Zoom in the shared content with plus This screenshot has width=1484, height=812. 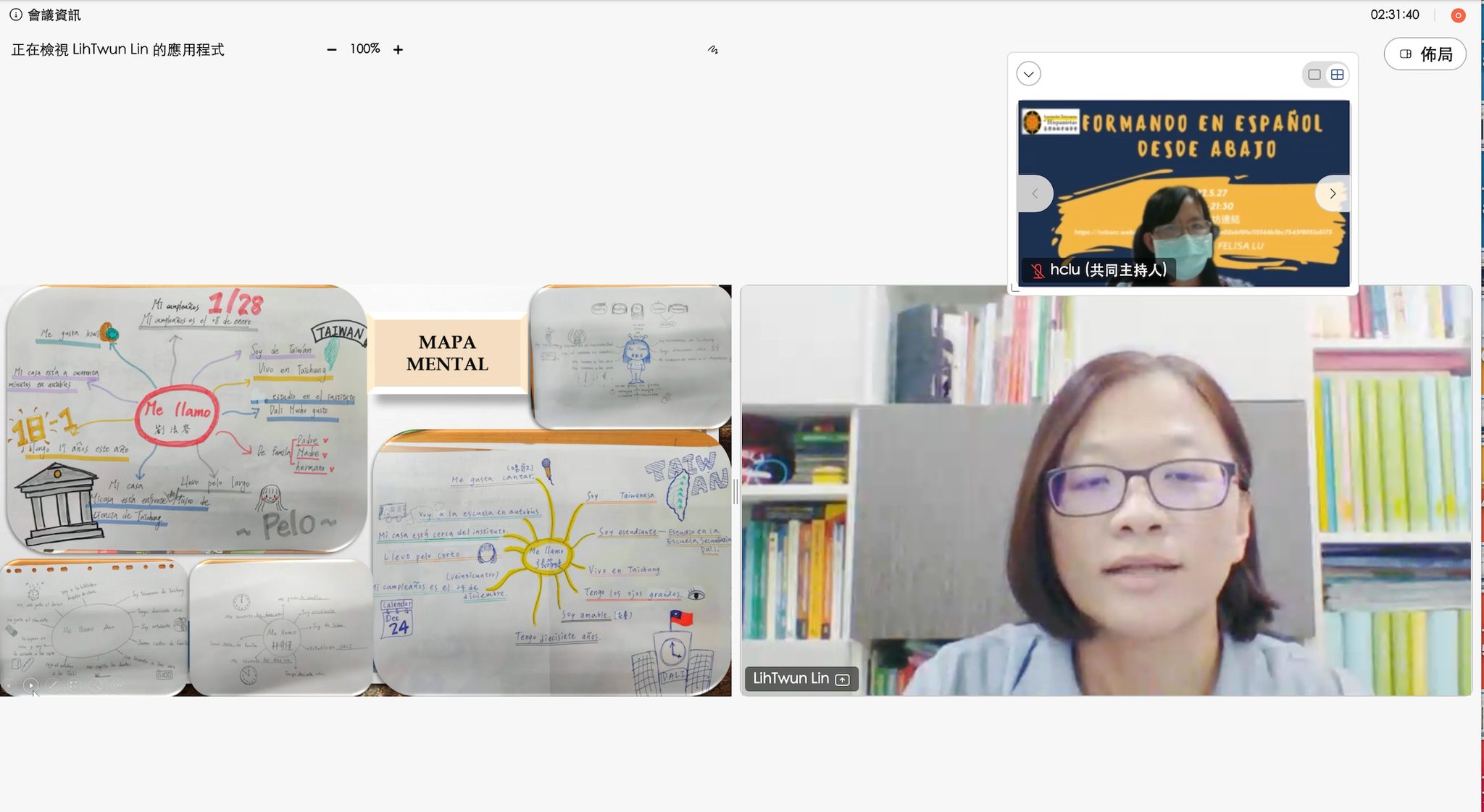pyautogui.click(x=398, y=49)
